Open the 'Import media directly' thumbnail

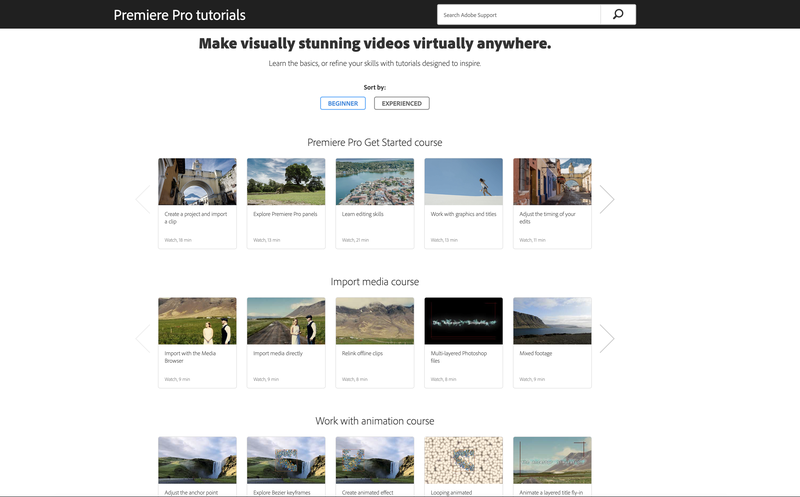[x=286, y=321]
